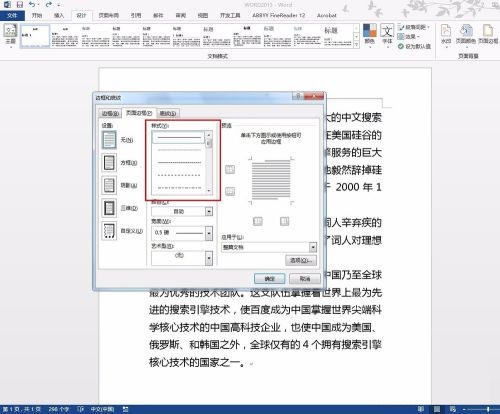
Task: Open the Themes (主题) gallery icon
Action: click(11, 34)
